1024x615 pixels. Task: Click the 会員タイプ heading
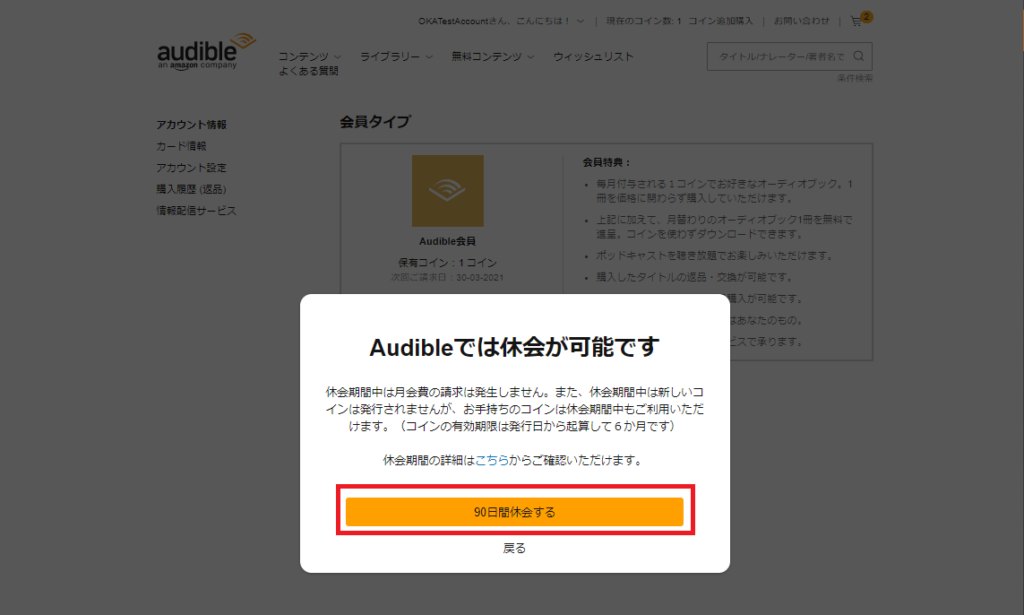click(375, 122)
